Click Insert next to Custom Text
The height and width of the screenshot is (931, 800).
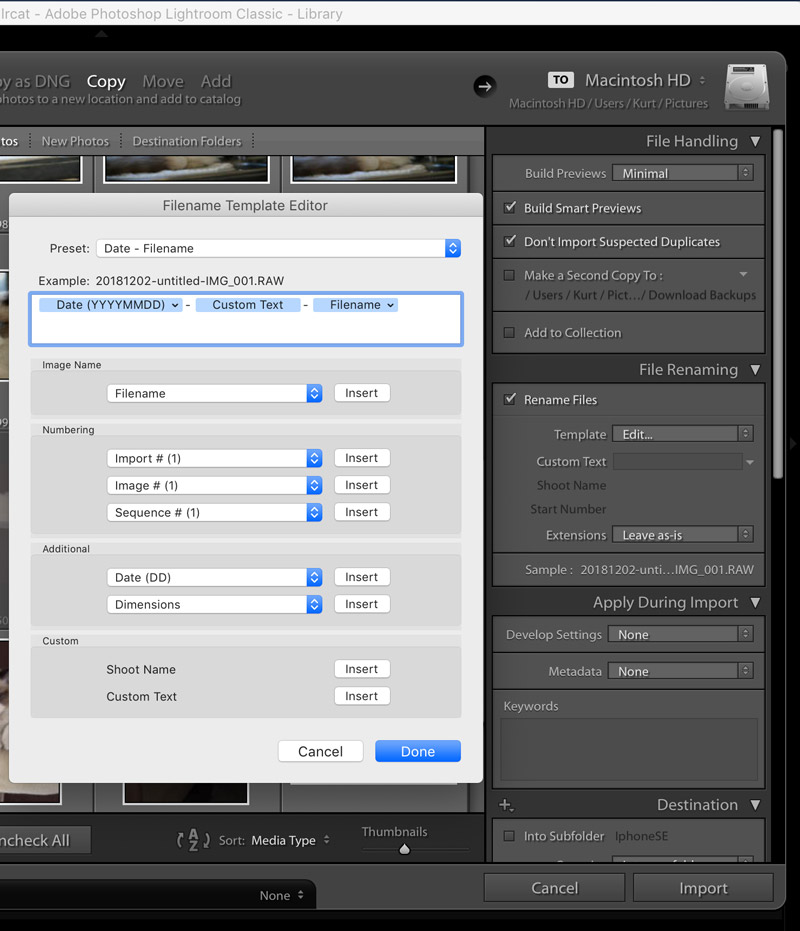point(362,696)
